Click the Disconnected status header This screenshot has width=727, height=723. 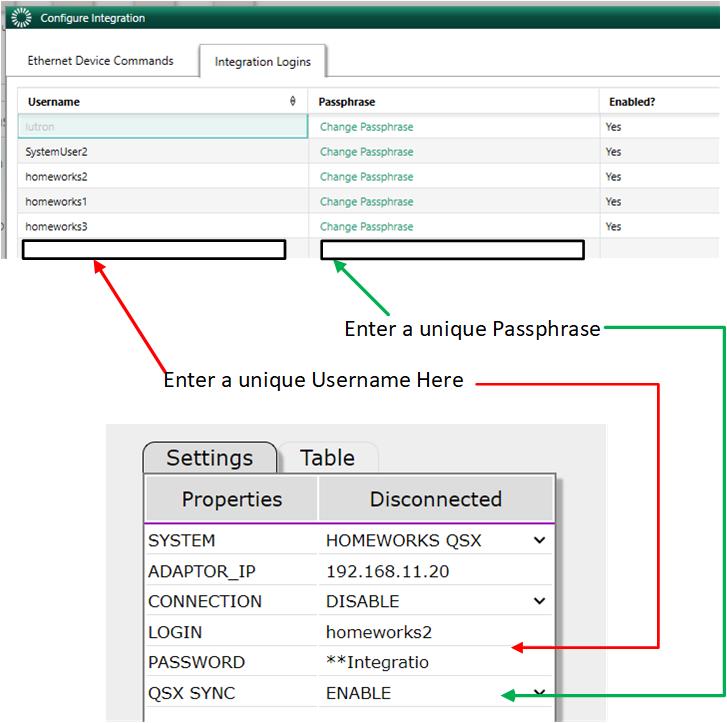436,499
